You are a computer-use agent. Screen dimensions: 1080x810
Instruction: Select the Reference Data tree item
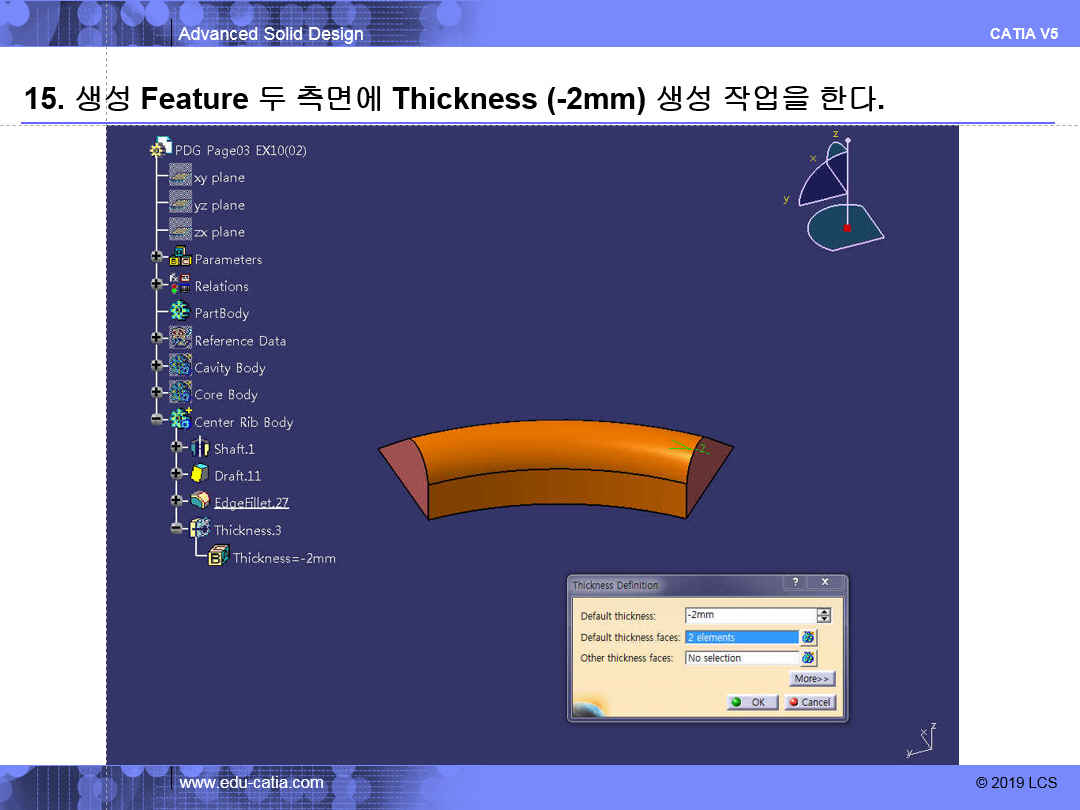point(240,340)
